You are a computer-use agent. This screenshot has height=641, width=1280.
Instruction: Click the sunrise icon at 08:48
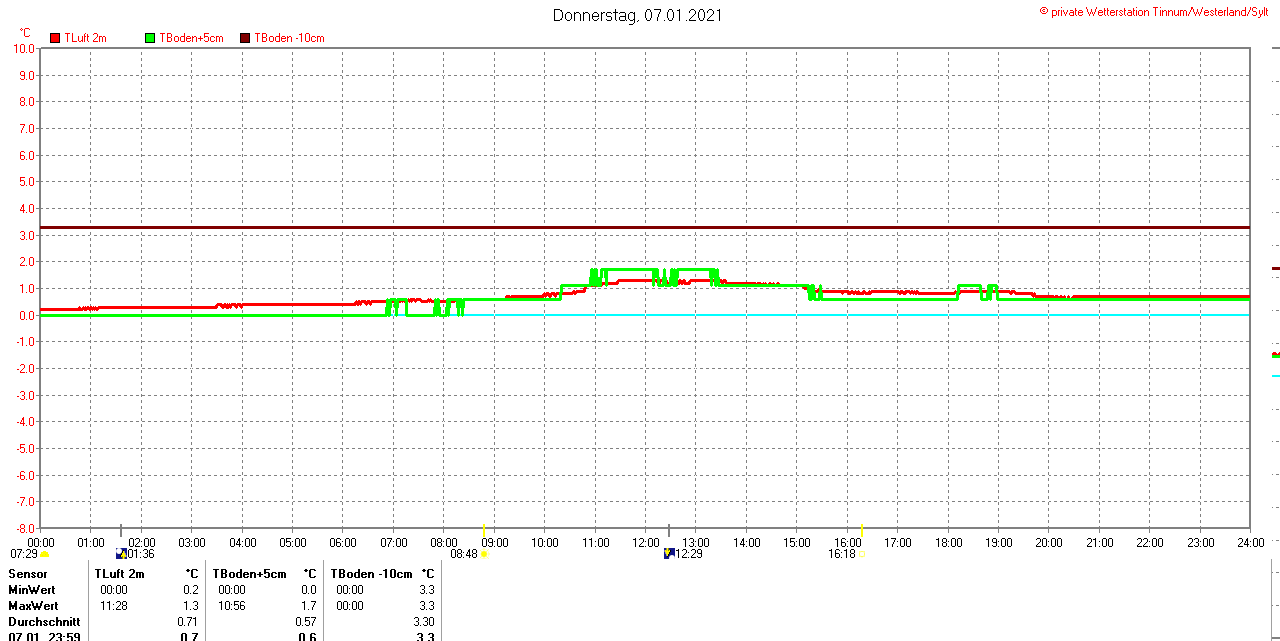tap(484, 554)
